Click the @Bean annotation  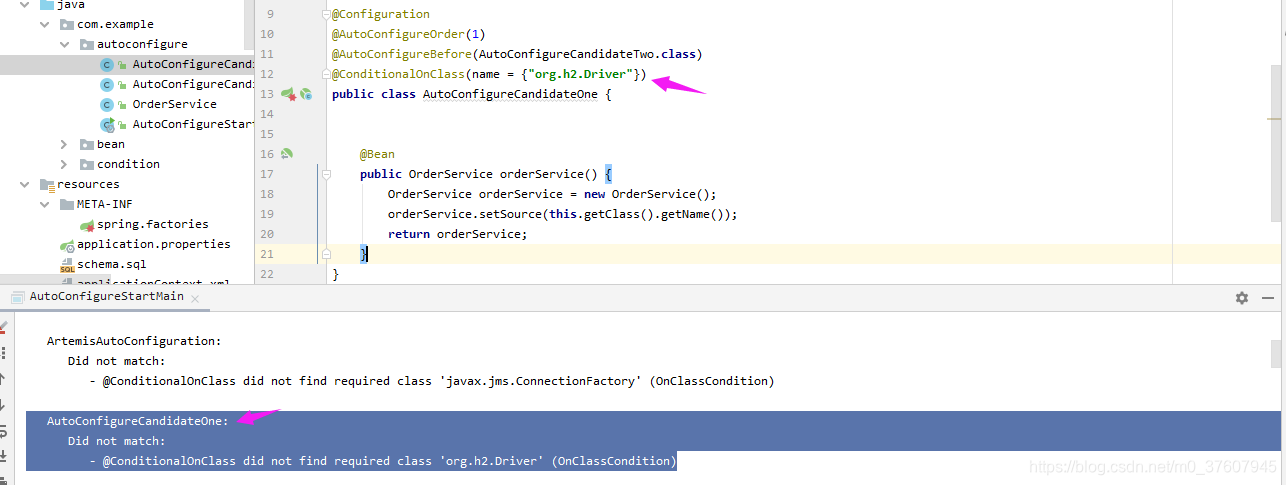377,154
